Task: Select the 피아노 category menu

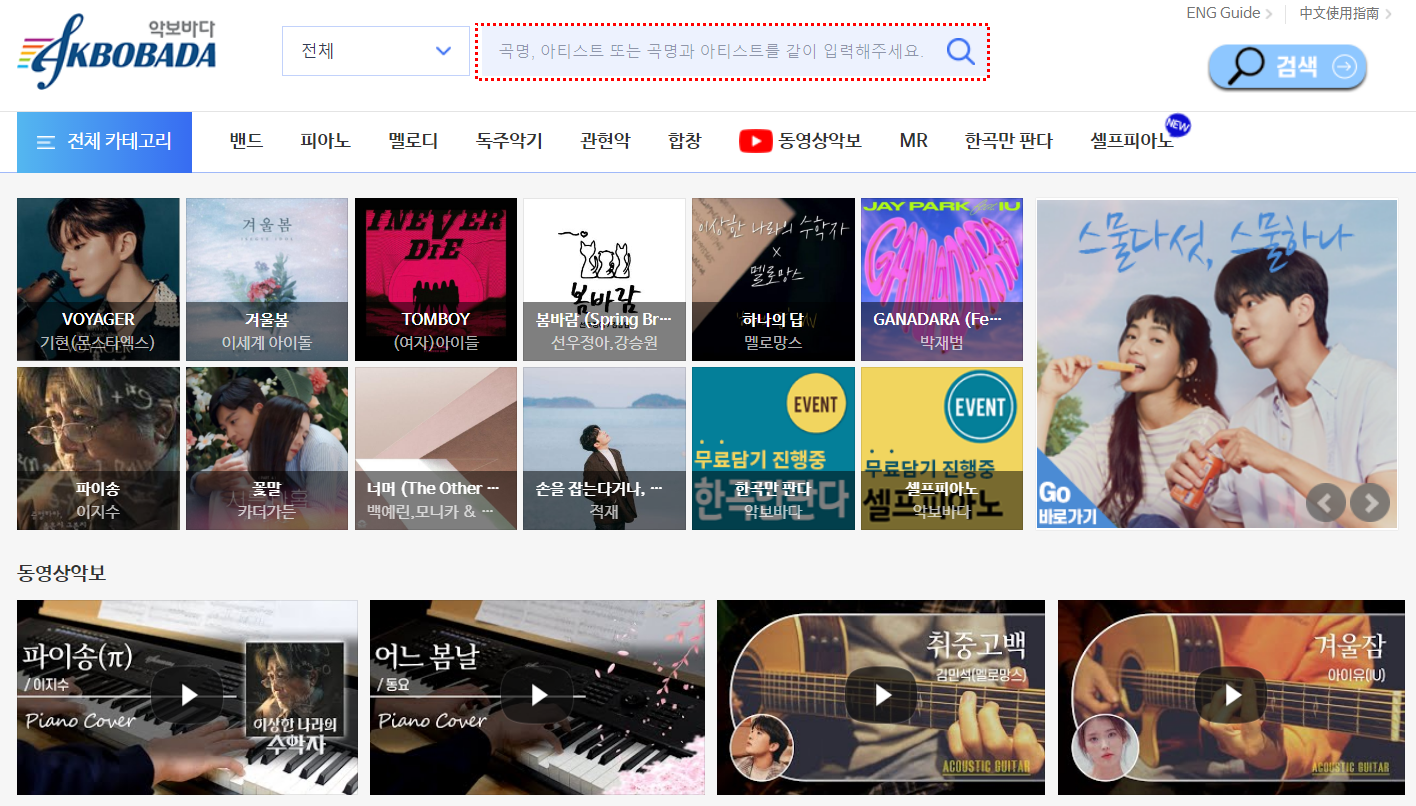Action: click(x=324, y=141)
